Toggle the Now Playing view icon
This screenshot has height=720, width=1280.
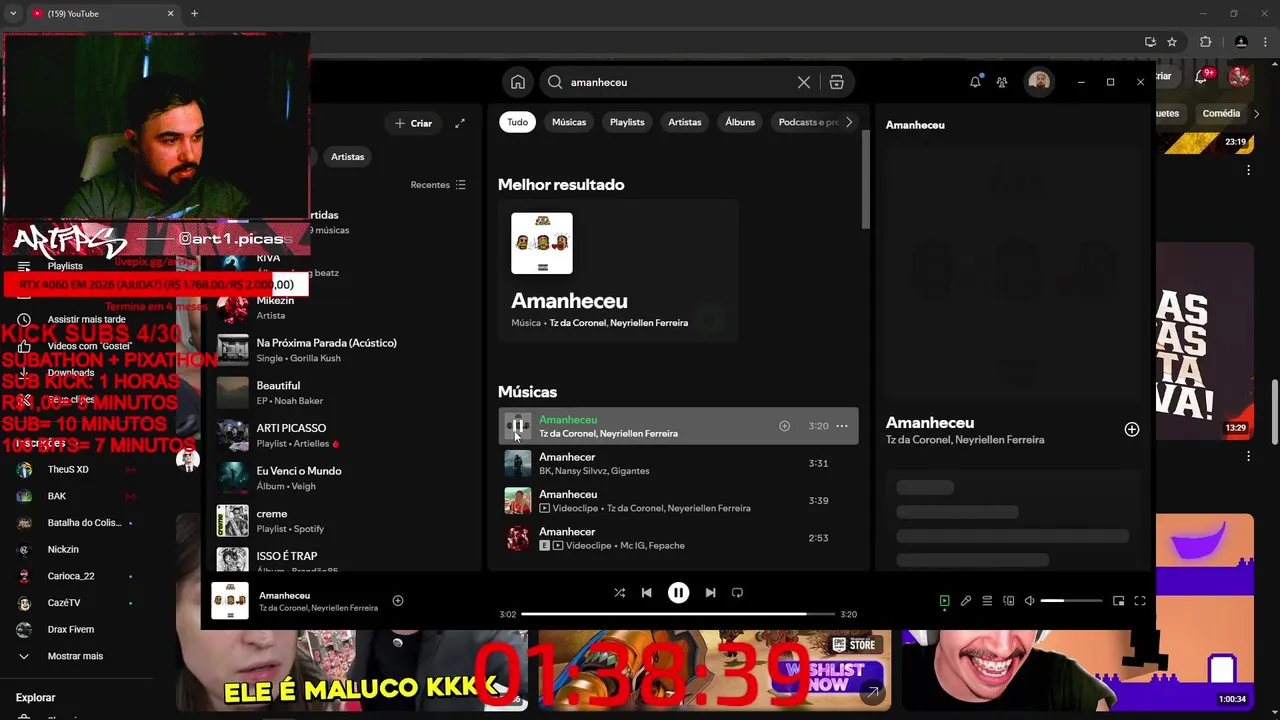(x=944, y=601)
